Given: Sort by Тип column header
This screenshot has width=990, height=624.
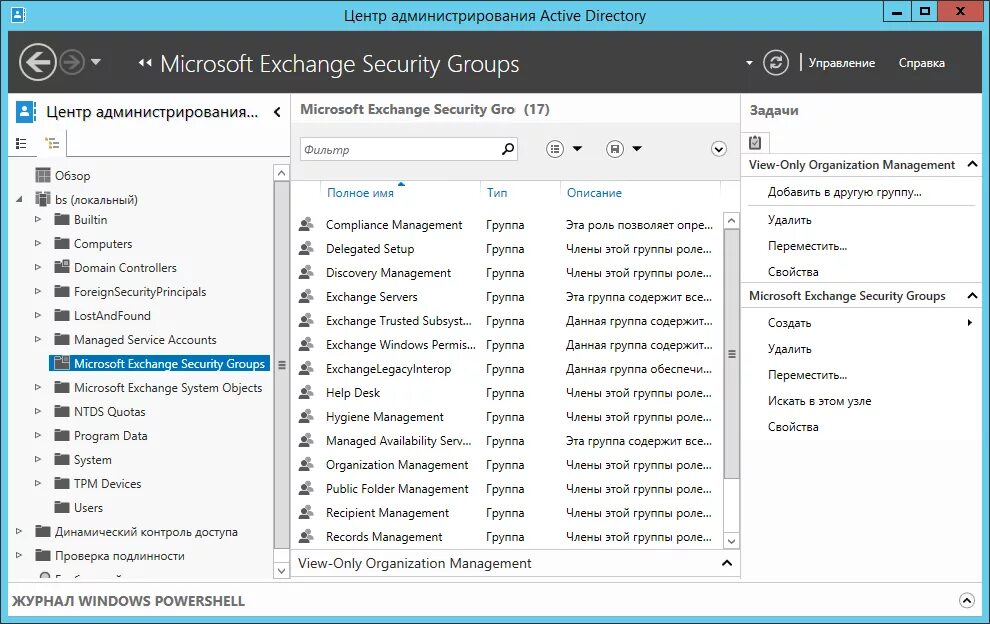Looking at the screenshot, I should (x=497, y=193).
